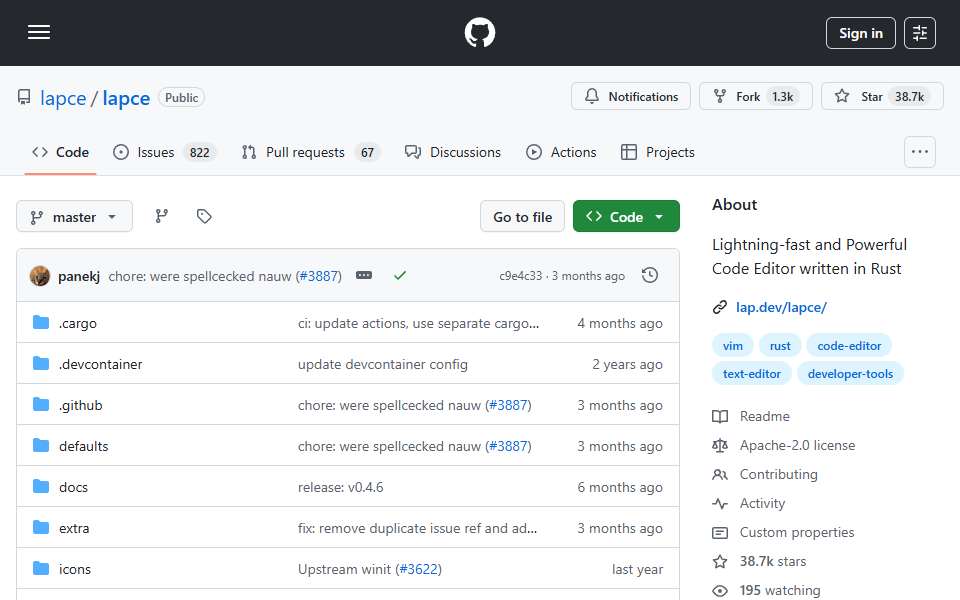Screen dimensions: 960x600
Task: Switch to the Code tab
Action: click(x=61, y=152)
